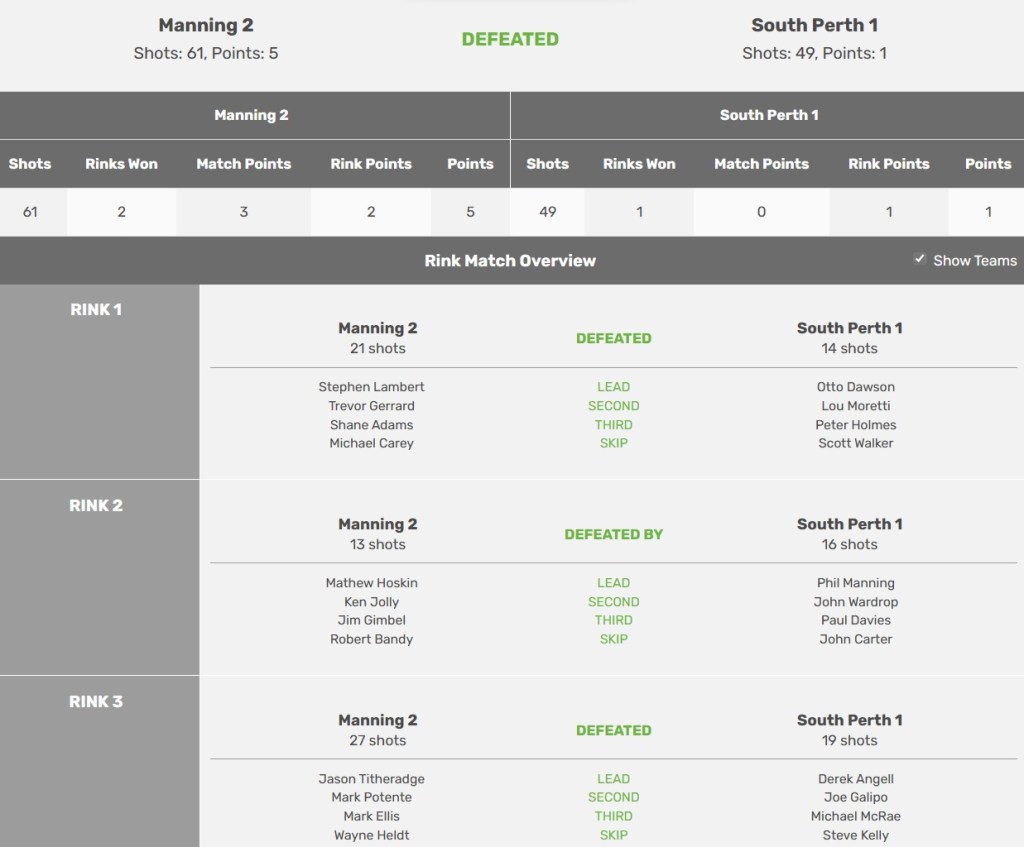Viewport: 1024px width, 847px height.
Task: Click the South Perth 1 shots value 49 in table
Action: coord(547,212)
